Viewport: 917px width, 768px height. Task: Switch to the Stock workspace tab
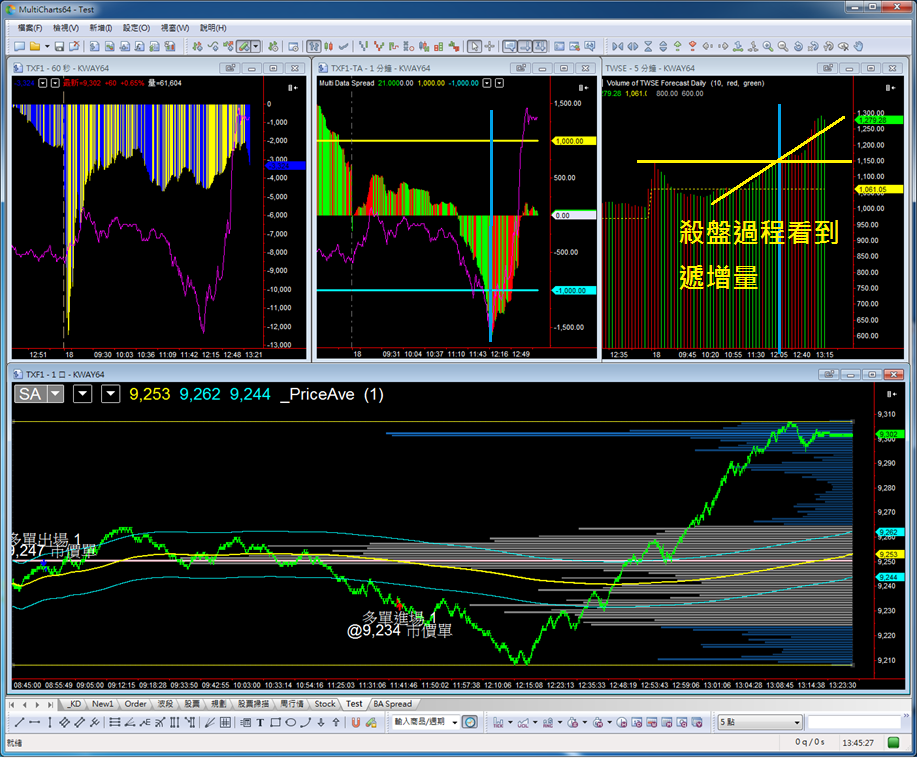pos(325,704)
